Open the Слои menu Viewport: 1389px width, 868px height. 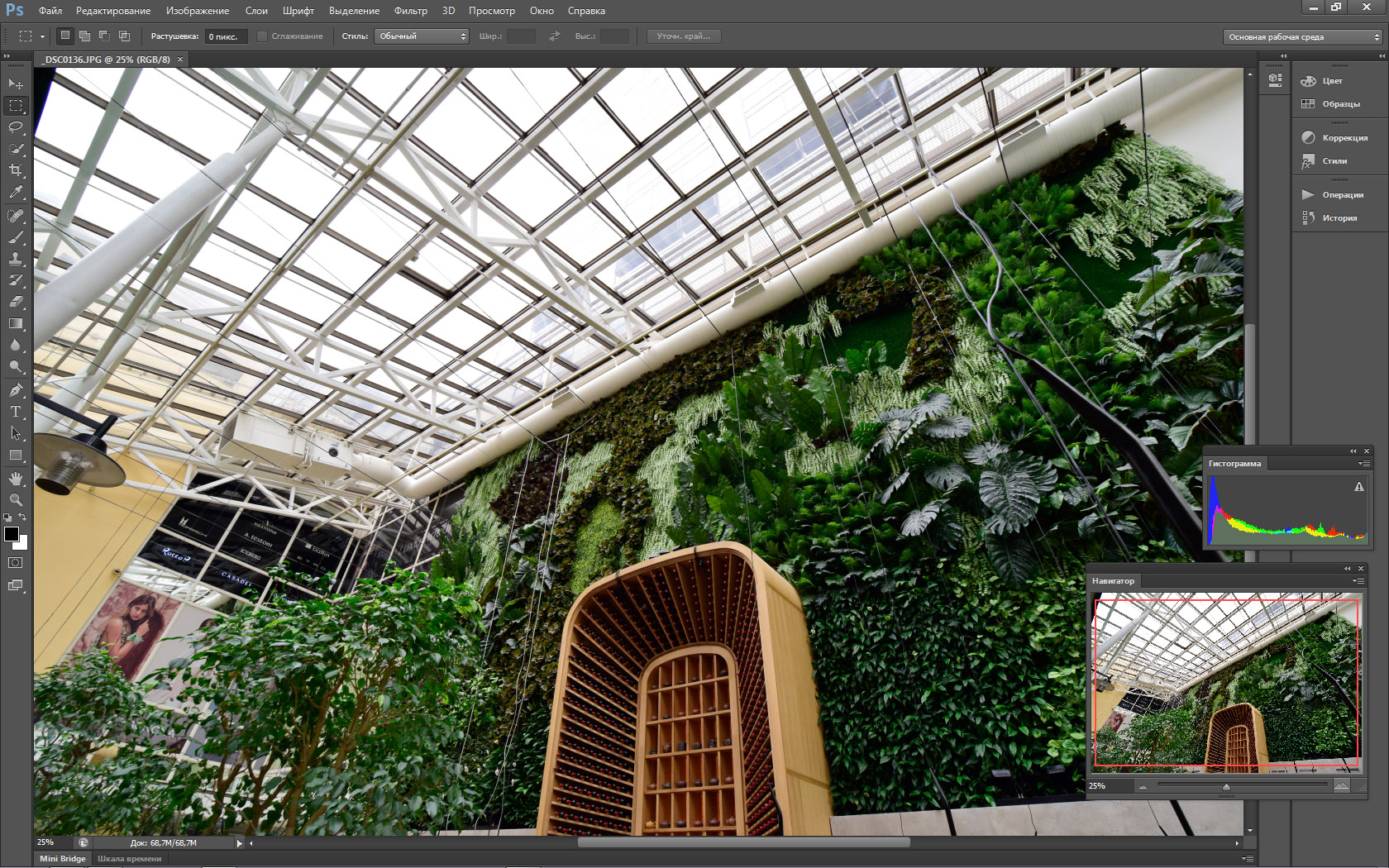point(256,11)
